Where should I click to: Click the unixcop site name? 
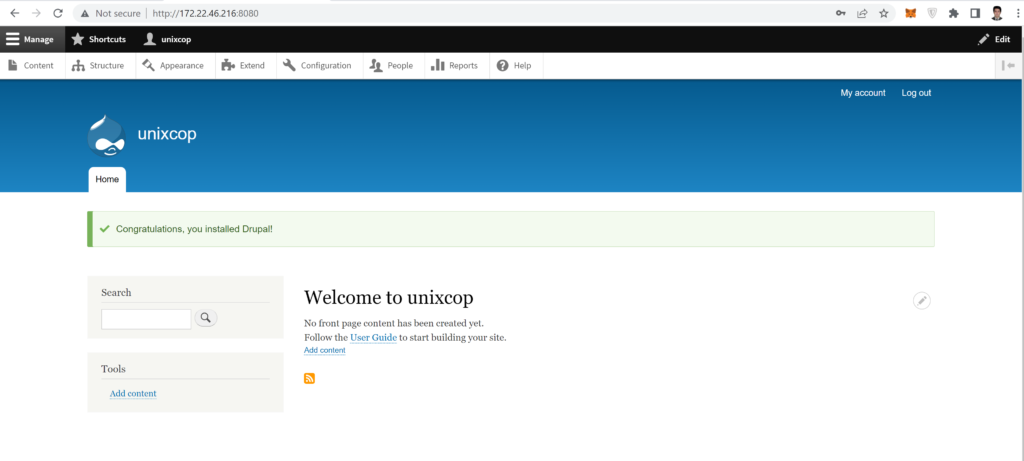point(167,134)
